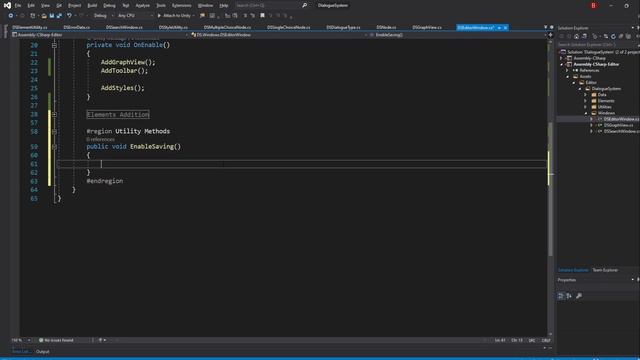Switch to the DSErrorData.cs tab

tap(77, 28)
